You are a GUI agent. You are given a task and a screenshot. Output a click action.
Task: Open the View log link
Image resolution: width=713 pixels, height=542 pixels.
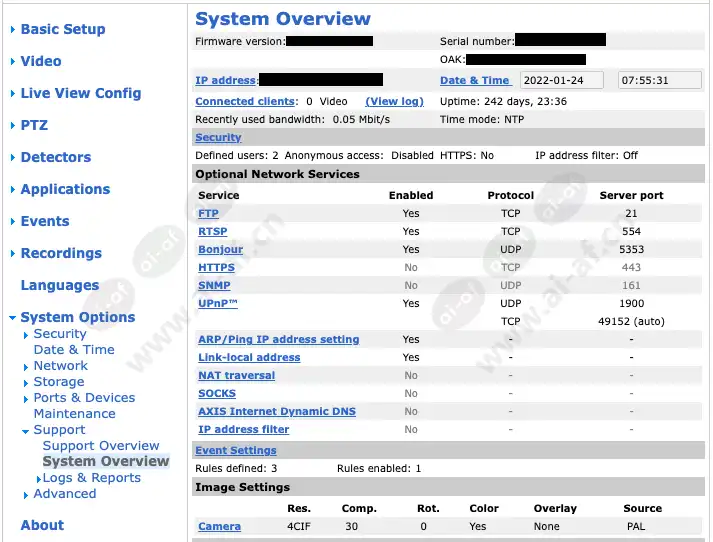point(394,101)
